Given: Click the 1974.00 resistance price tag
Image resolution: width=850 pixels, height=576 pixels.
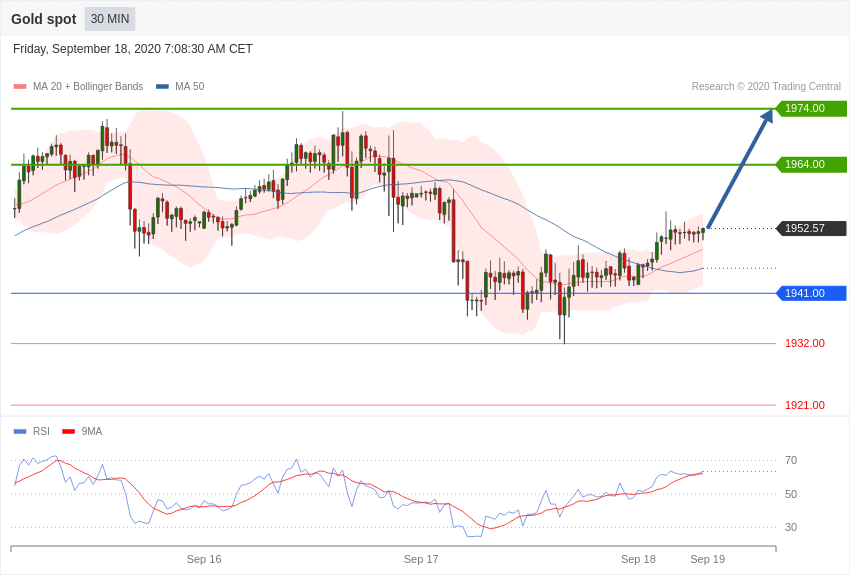Looking at the screenshot, I should tap(812, 108).
